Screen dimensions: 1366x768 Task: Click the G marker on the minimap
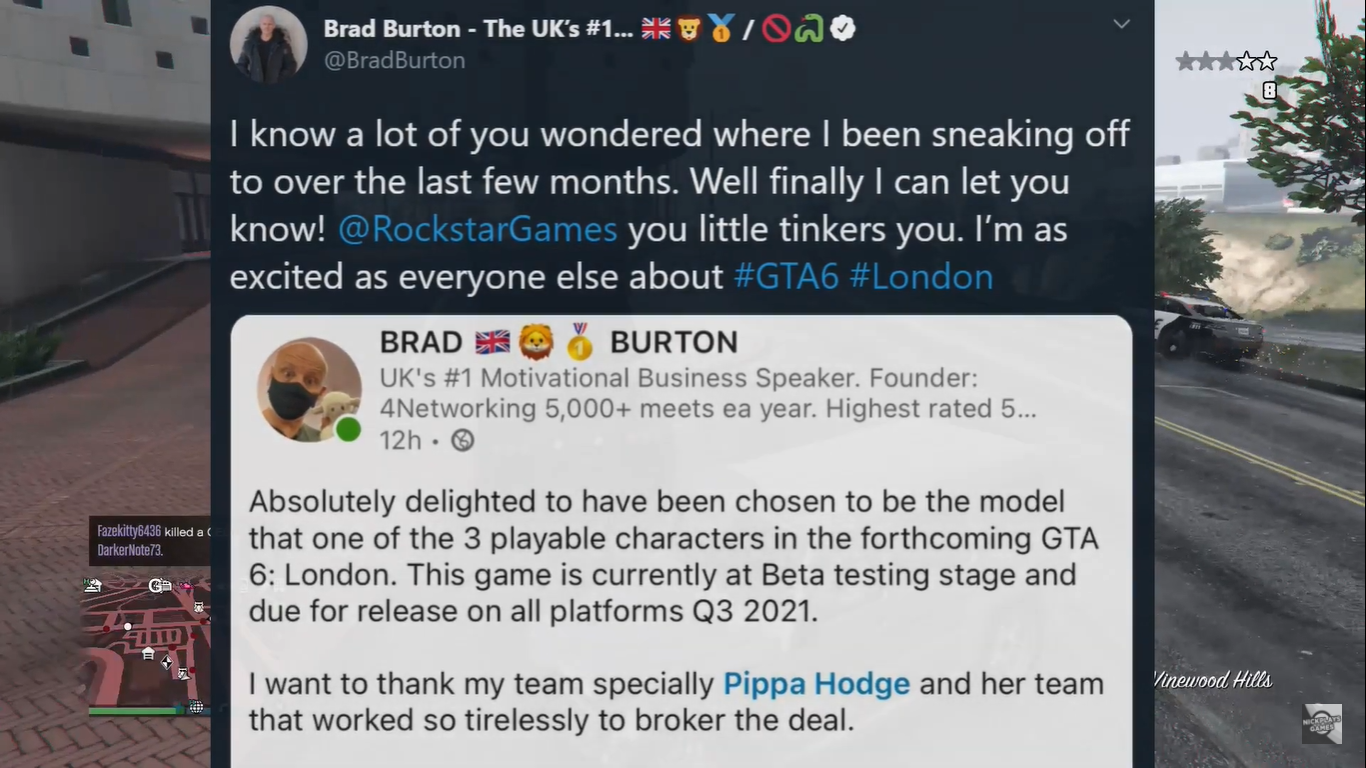156,586
